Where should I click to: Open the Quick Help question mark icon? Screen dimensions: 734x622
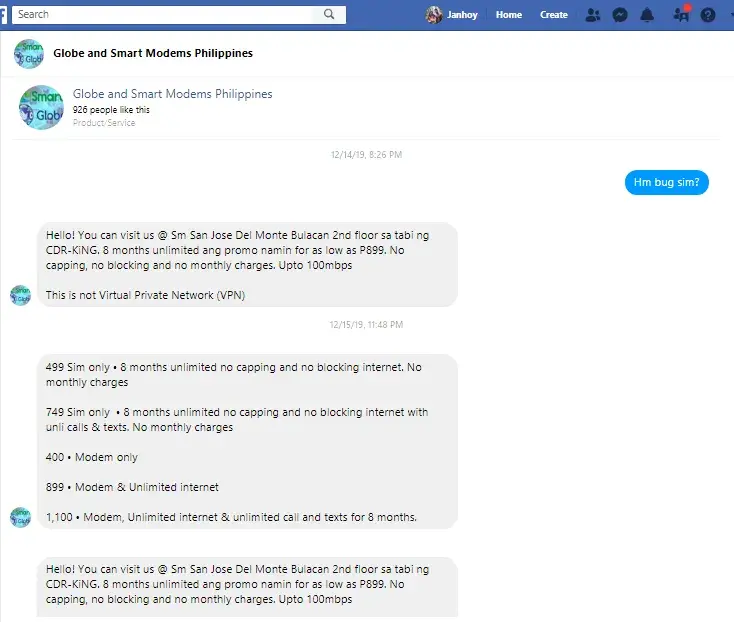[708, 15]
